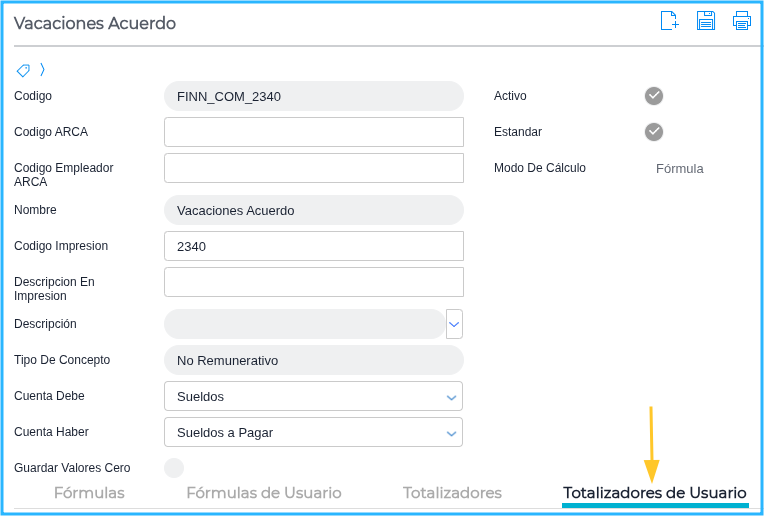Open the Cuenta Haber dropdown
Viewport: 764px width, 516px height.
tap(313, 432)
